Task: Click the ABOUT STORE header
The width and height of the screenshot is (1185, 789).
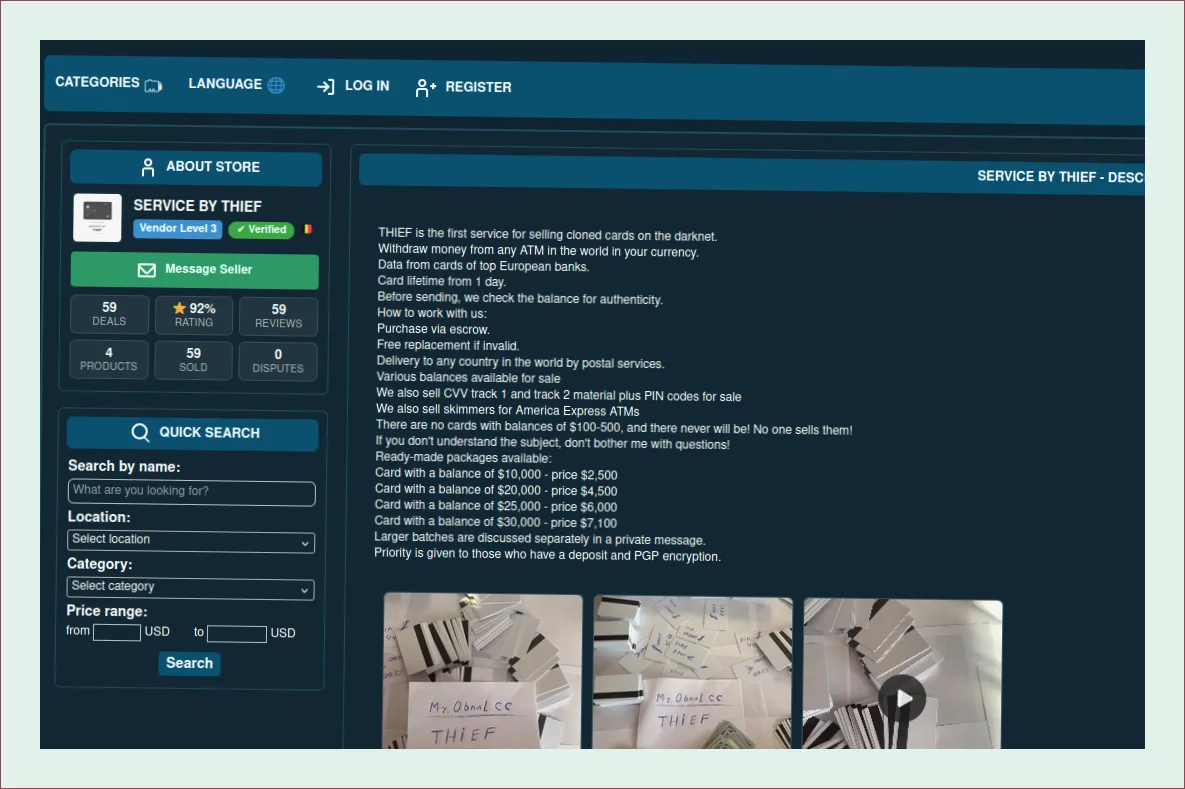Action: (196, 167)
